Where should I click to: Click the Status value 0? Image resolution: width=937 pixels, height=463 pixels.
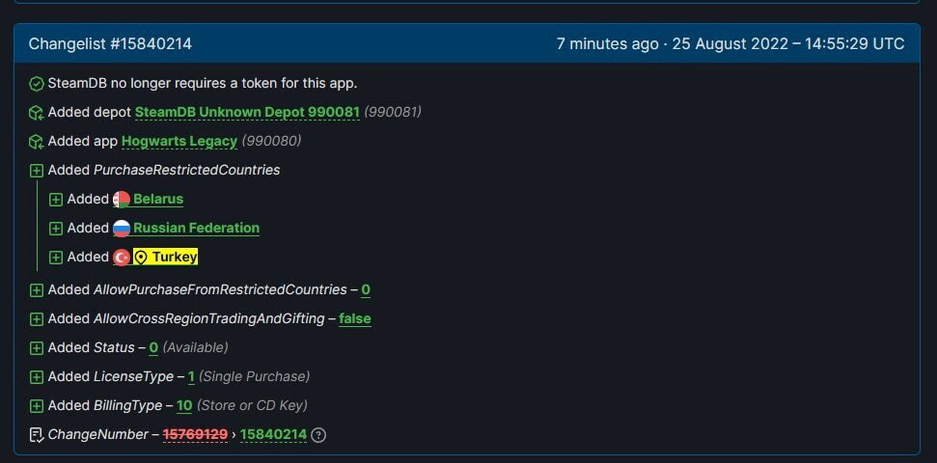[154, 347]
